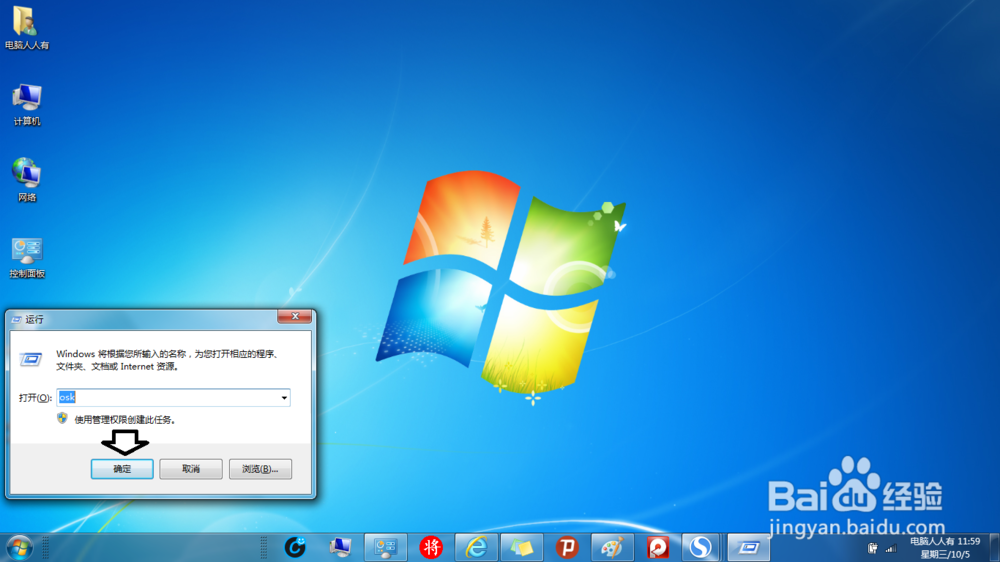Switch to the Control Panel taskbar button
The width and height of the screenshot is (1000, 562).
pyautogui.click(x=386, y=547)
